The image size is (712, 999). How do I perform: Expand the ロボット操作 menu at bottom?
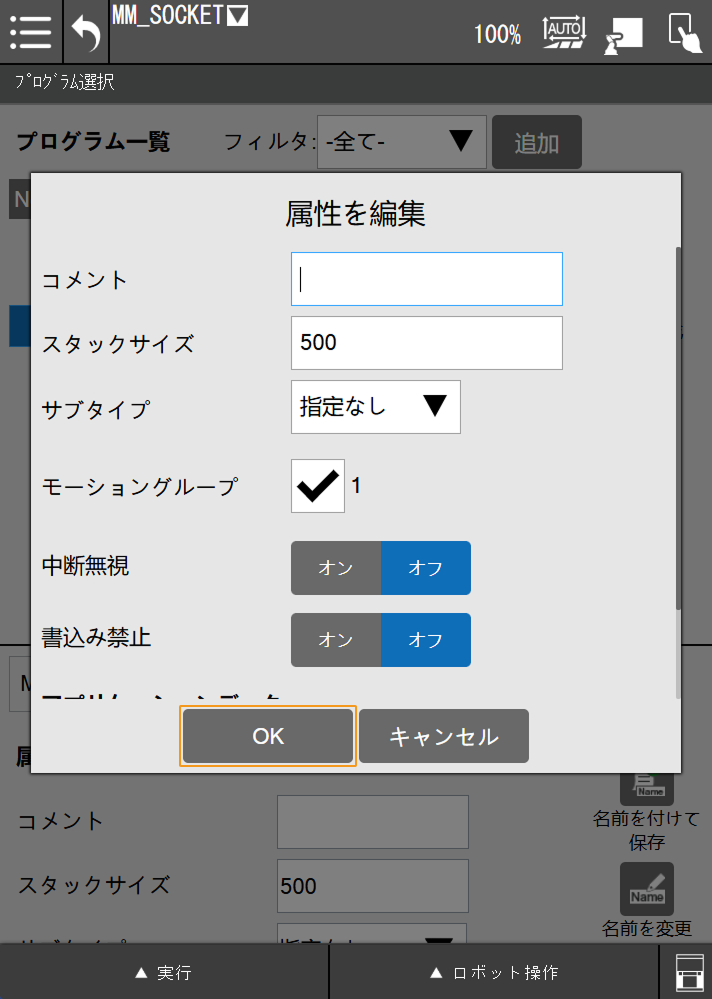click(494, 972)
